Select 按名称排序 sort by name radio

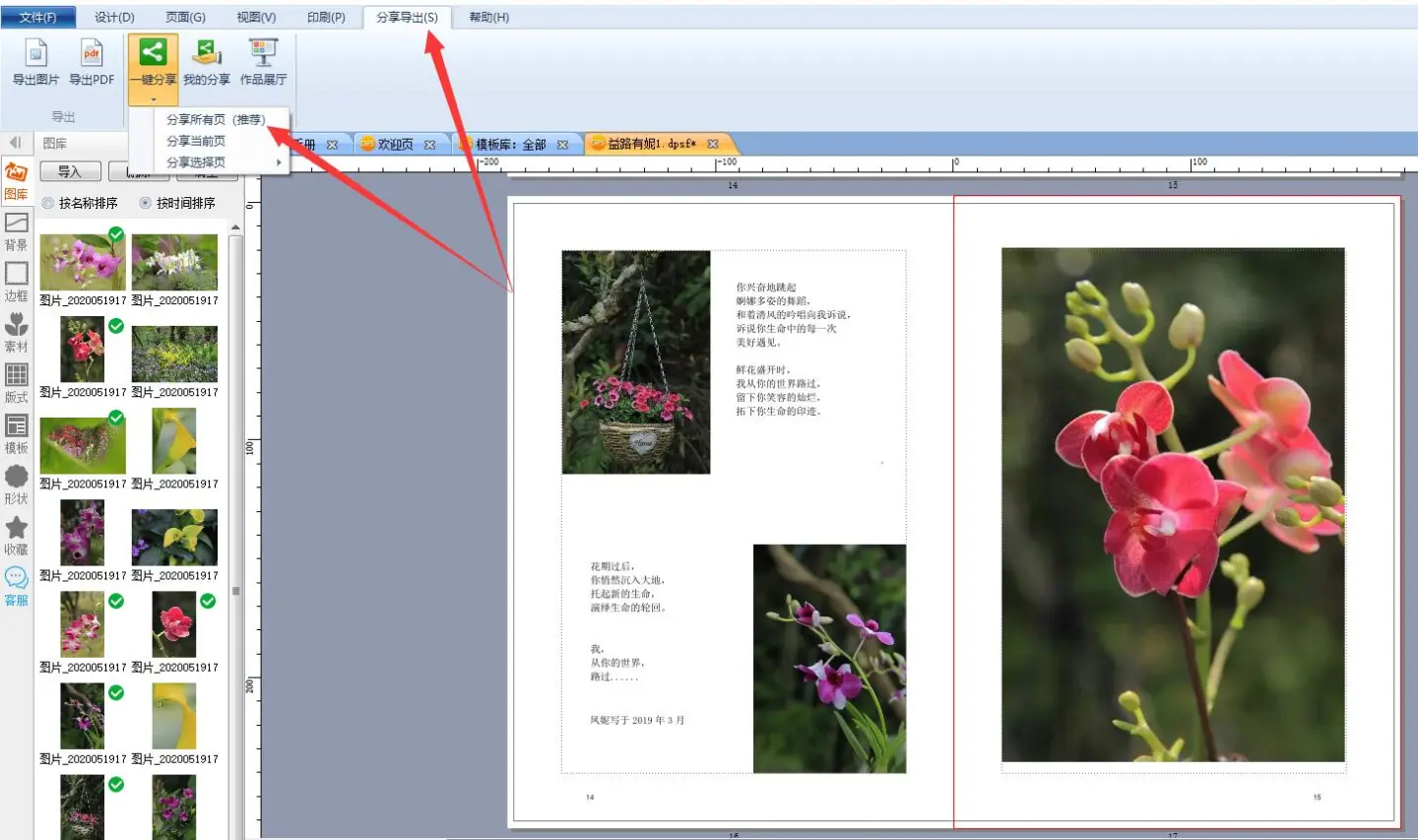pos(48,203)
